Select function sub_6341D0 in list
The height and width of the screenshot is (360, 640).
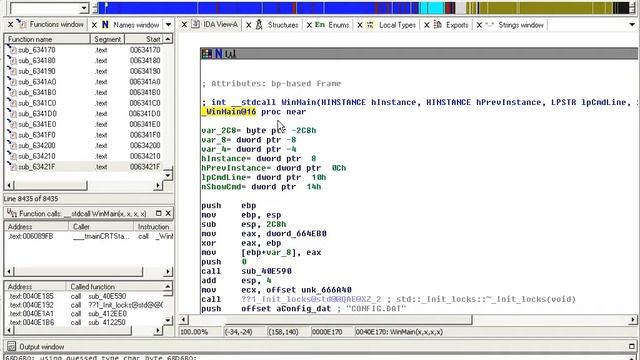84,113
